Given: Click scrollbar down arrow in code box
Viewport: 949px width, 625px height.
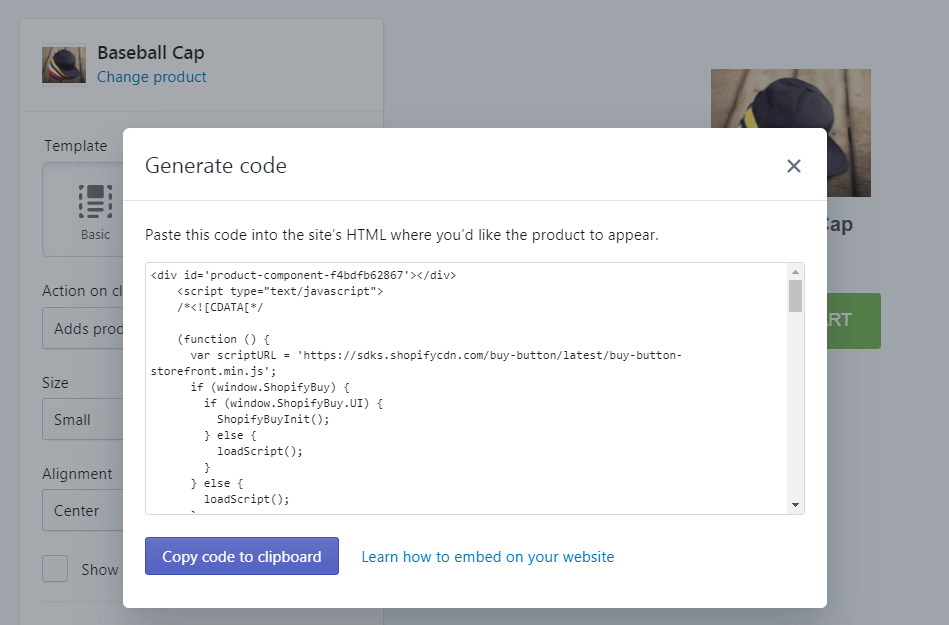Looking at the screenshot, I should (x=795, y=505).
